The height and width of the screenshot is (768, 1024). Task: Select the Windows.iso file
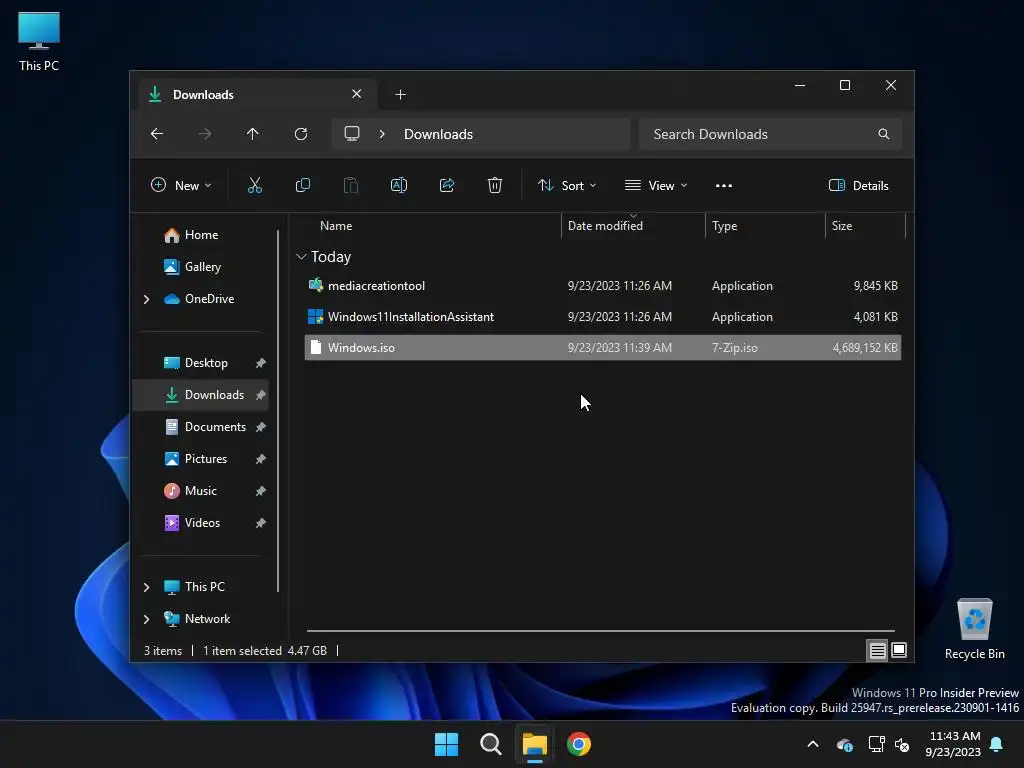(603, 348)
